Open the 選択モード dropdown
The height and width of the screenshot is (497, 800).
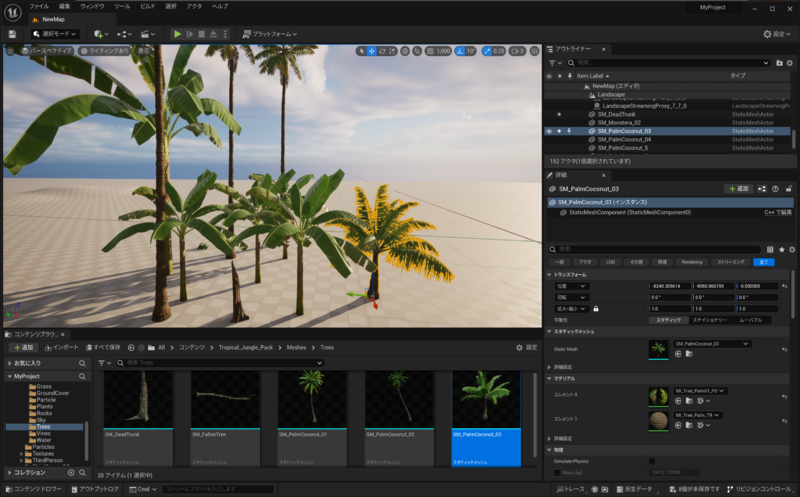(x=53, y=34)
